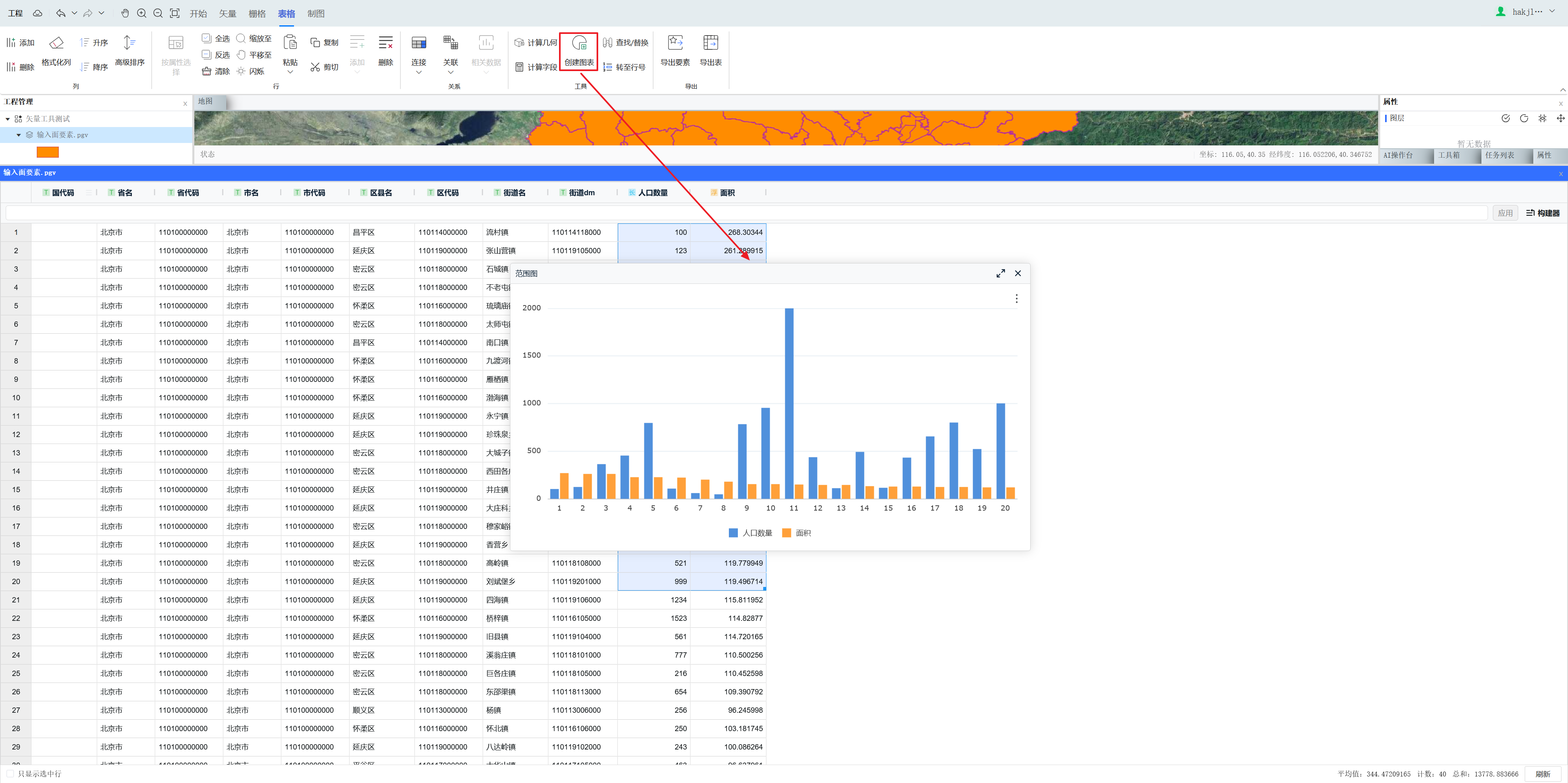Click the orange layer color swatch
The image size is (1568, 783).
click(47, 152)
